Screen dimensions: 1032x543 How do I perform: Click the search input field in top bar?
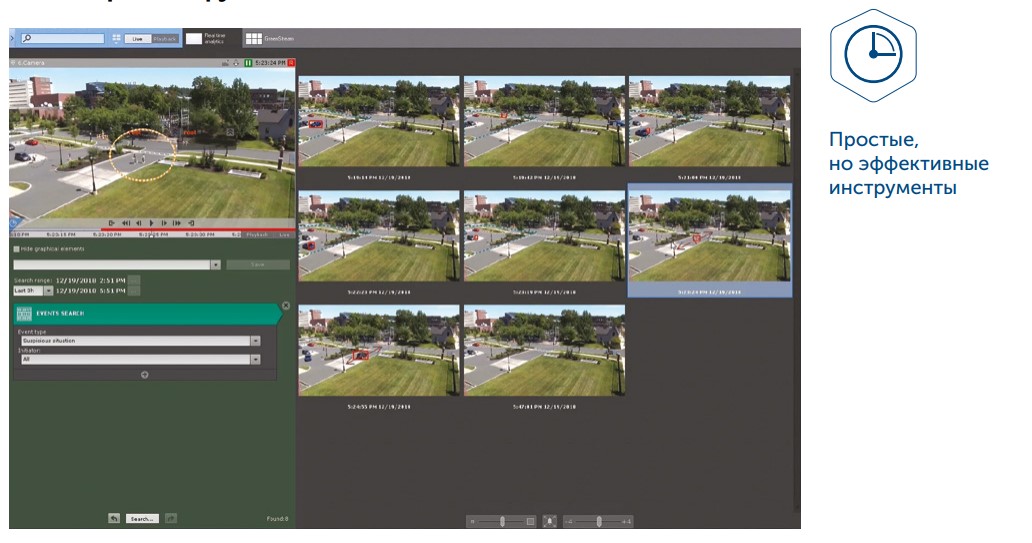click(63, 39)
